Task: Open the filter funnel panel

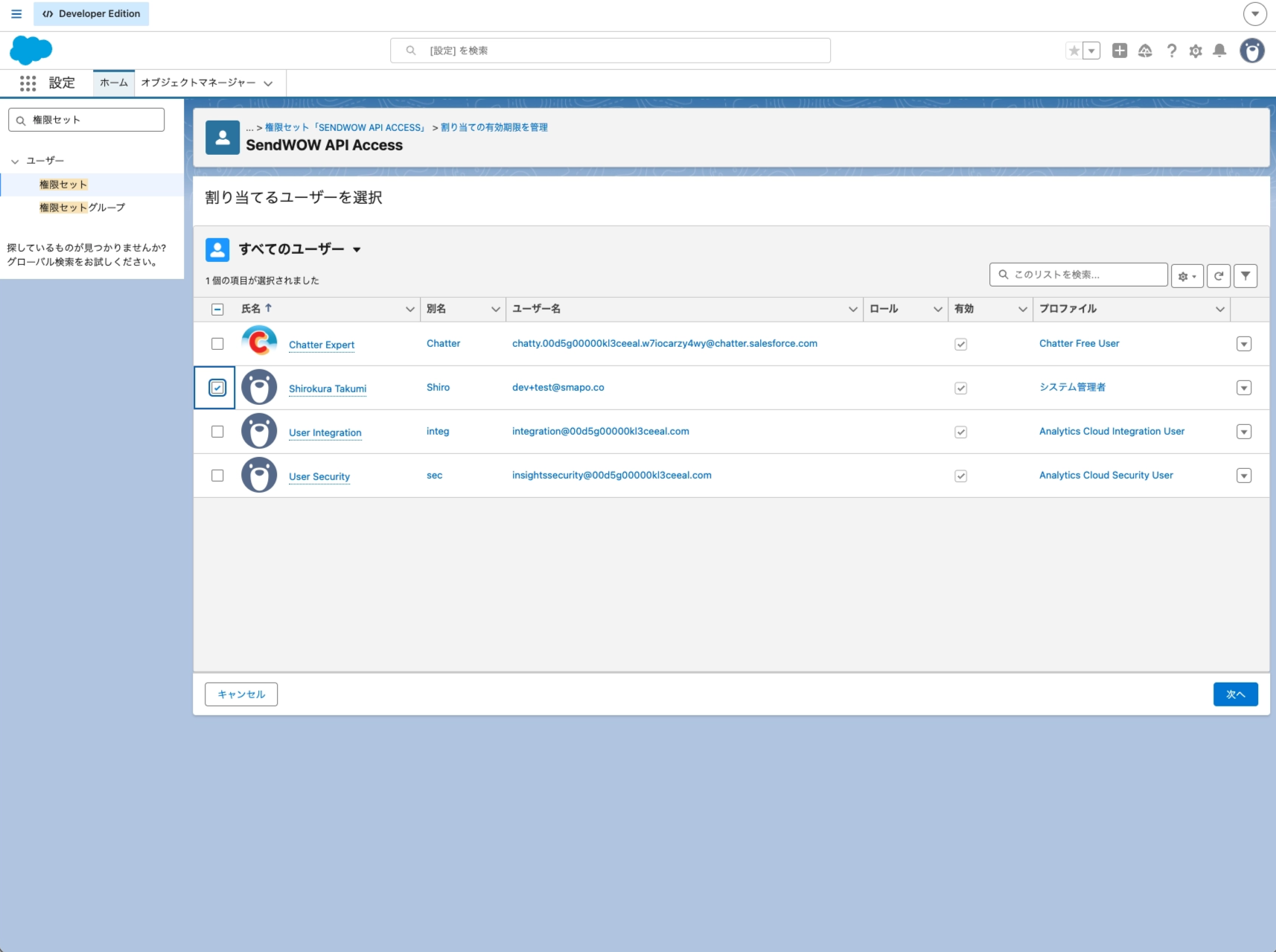Action: (1245, 276)
